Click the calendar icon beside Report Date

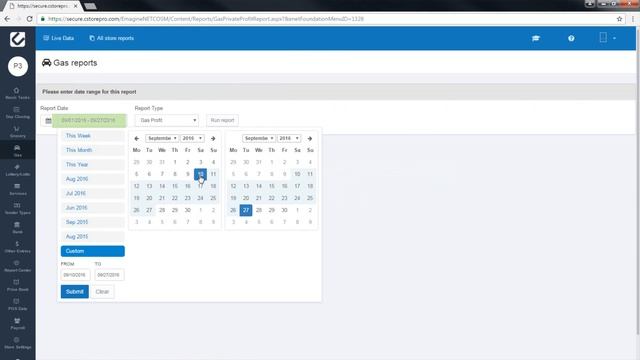tap(48, 121)
